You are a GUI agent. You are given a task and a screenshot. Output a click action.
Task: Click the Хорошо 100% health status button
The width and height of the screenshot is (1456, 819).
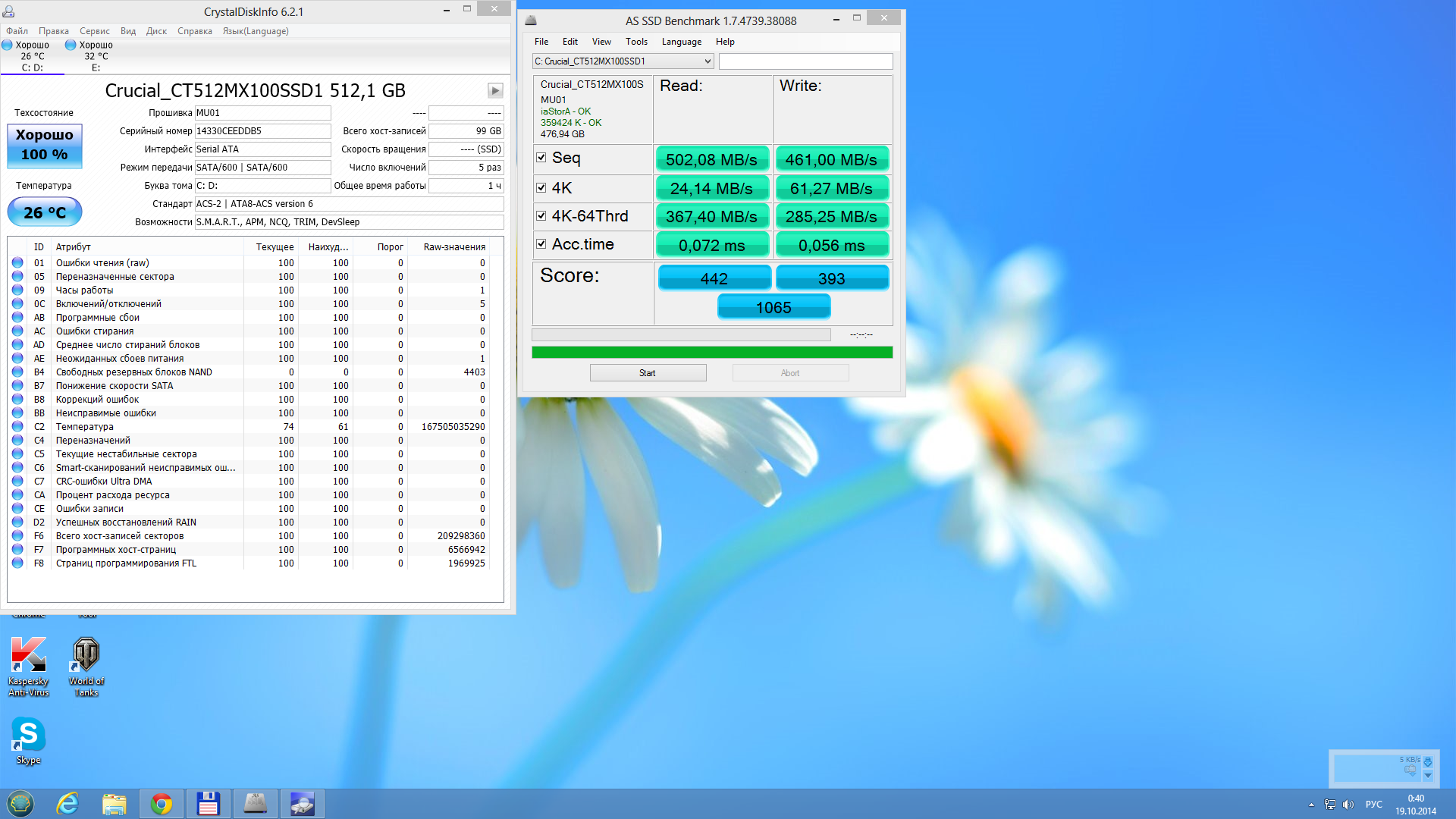pos(45,145)
